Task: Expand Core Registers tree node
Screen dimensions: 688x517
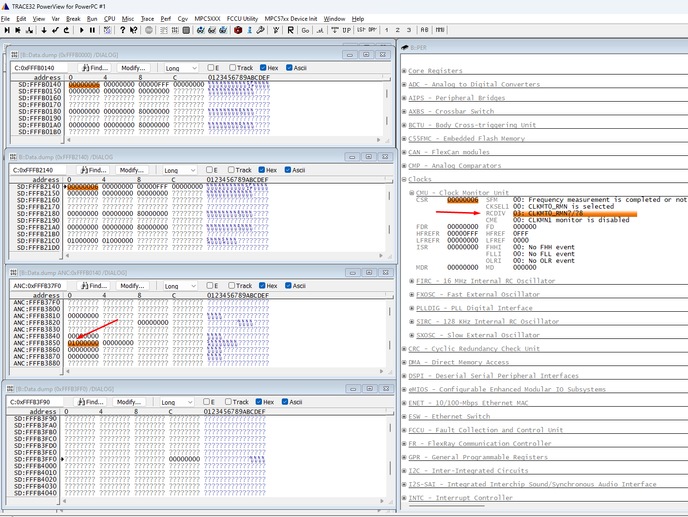Action: point(405,71)
